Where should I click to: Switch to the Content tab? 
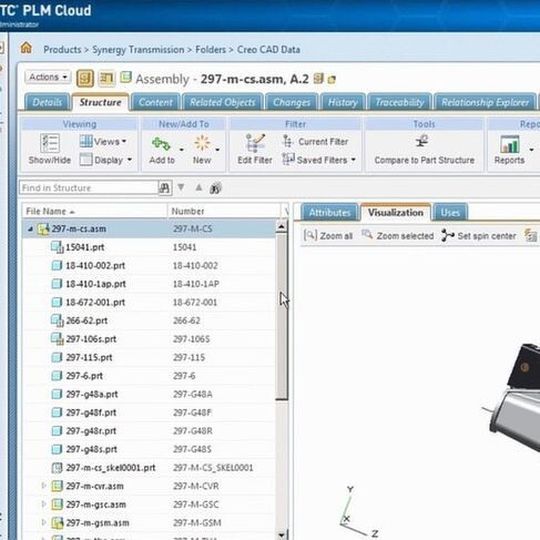pyautogui.click(x=156, y=102)
